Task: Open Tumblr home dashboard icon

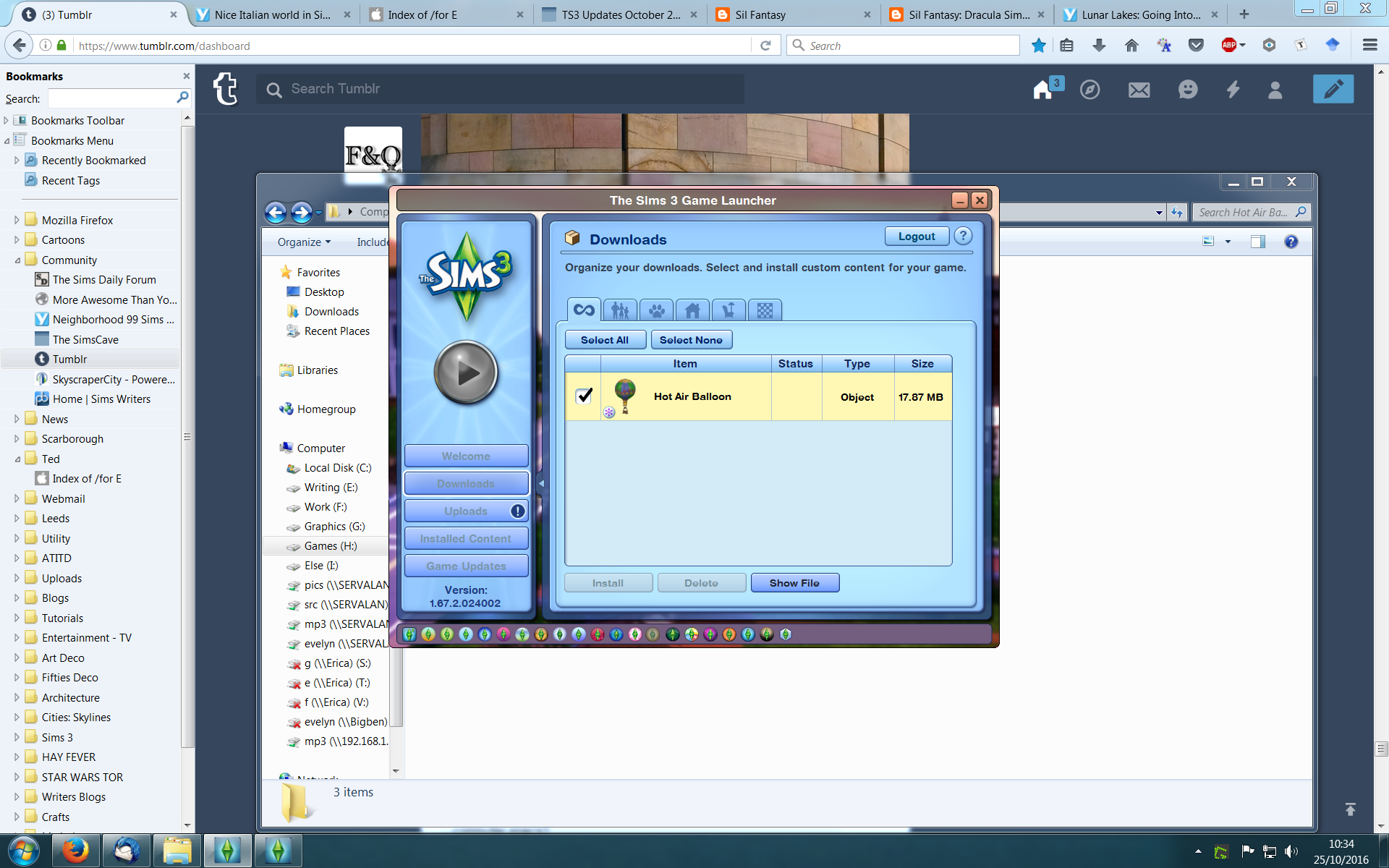Action: 1042,90
